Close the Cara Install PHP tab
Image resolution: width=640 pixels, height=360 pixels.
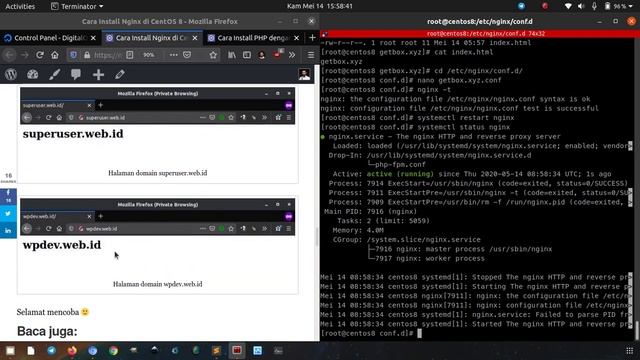[x=297, y=38]
